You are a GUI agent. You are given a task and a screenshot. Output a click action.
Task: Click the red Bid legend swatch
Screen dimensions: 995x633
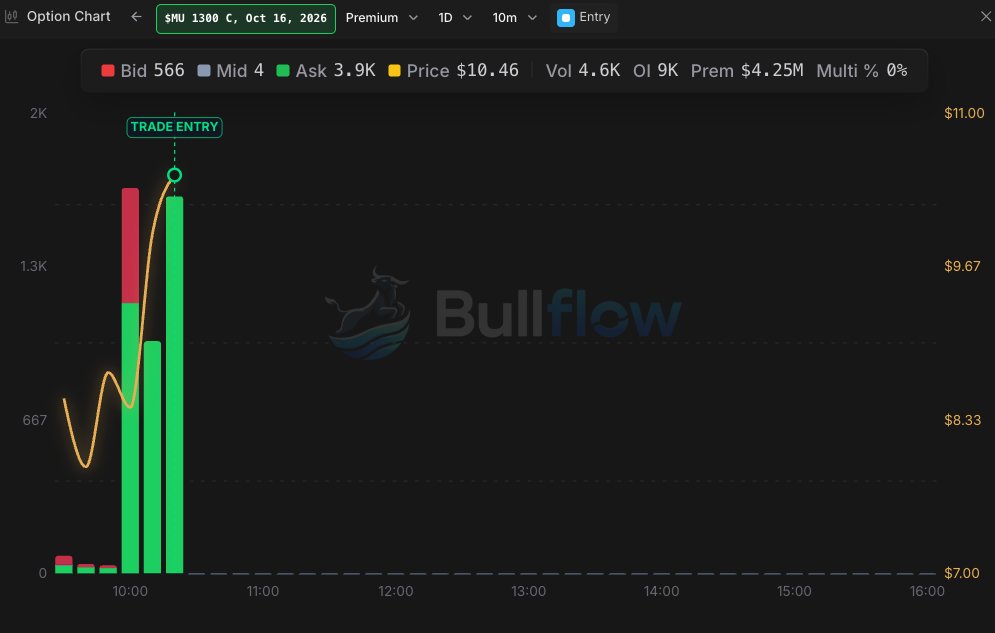click(x=108, y=70)
